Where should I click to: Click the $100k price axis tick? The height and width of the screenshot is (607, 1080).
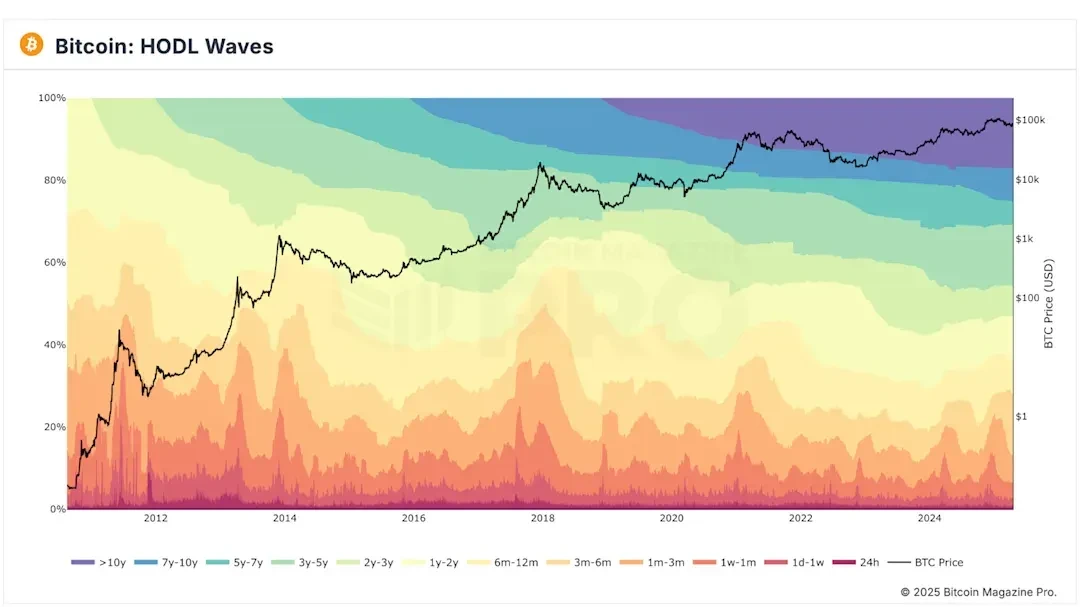(1030, 120)
